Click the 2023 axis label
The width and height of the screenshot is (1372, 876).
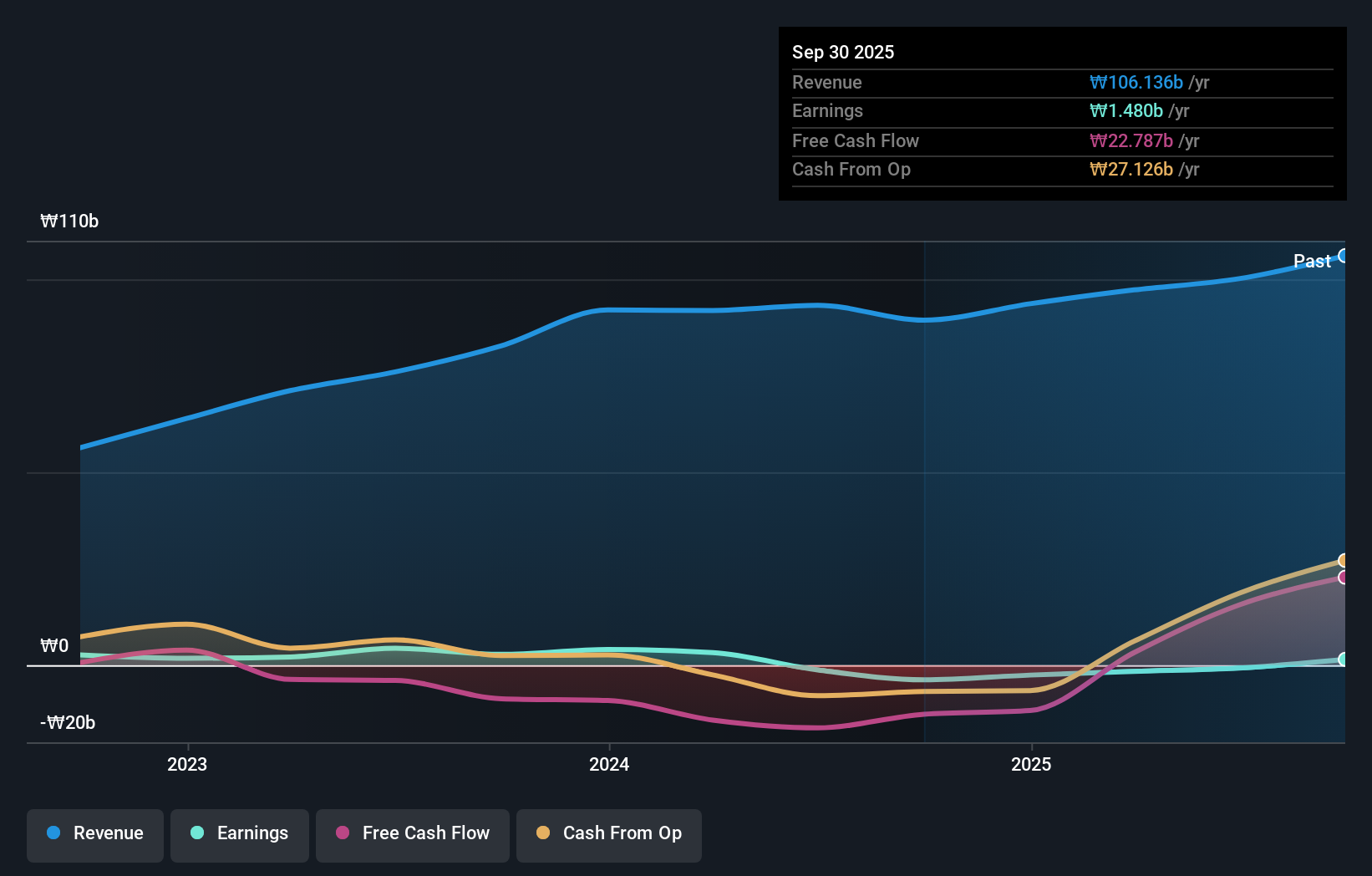coord(186,764)
